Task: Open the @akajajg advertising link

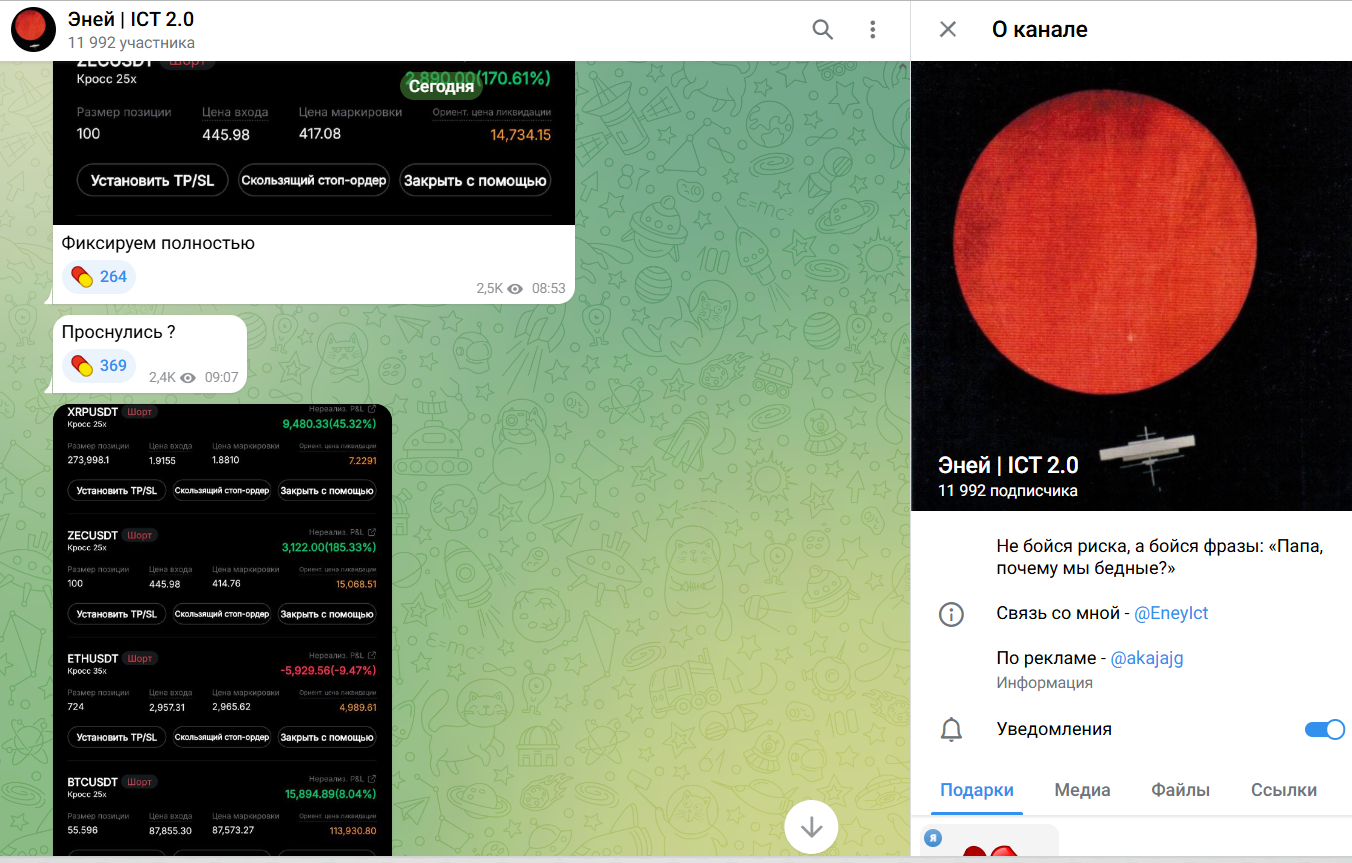Action: click(1146, 658)
